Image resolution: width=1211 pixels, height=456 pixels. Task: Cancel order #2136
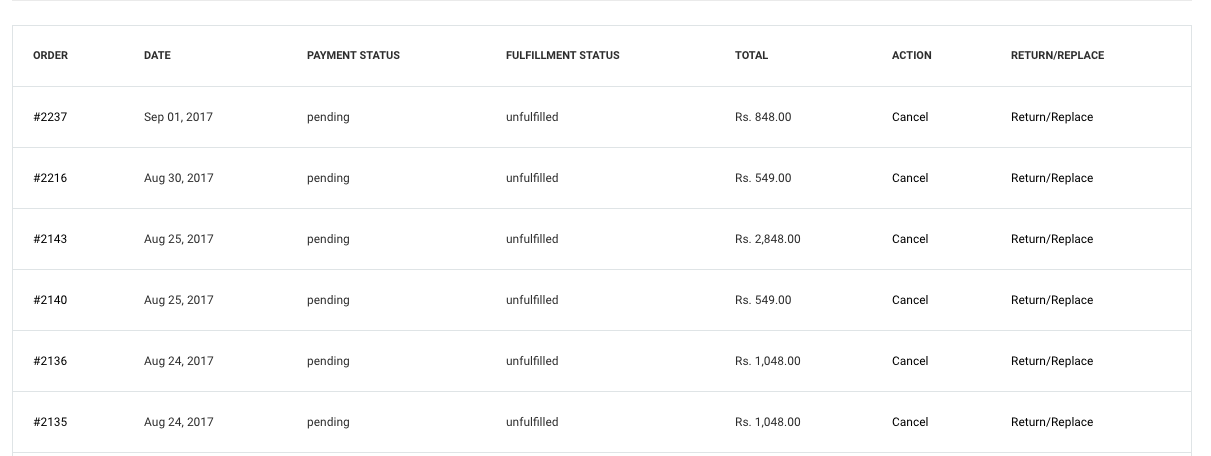(910, 361)
